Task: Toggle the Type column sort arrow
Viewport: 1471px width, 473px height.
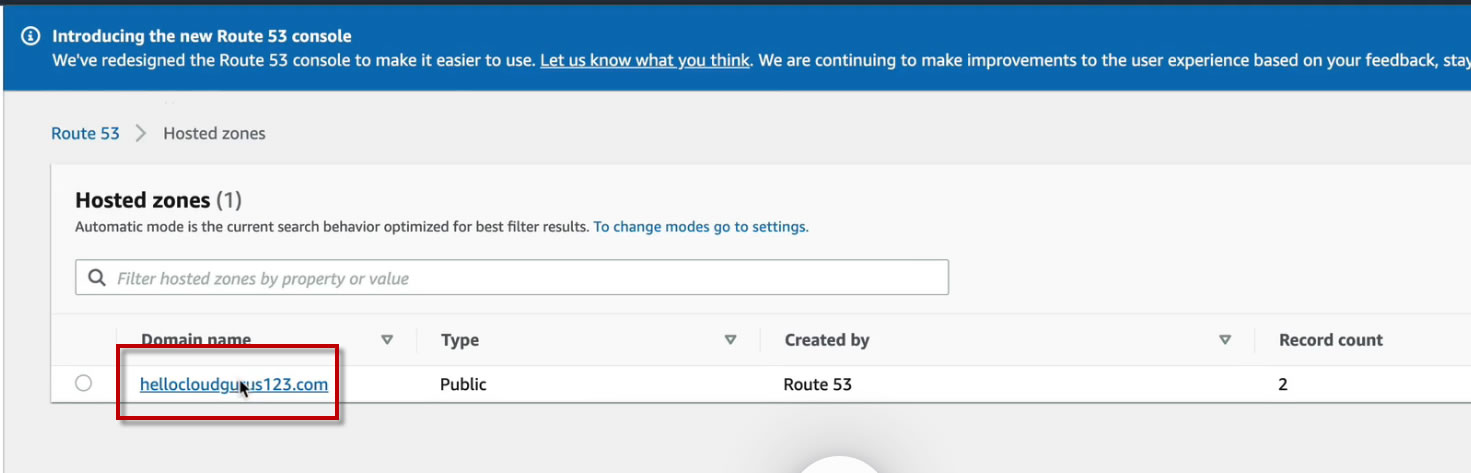Action: pos(730,340)
